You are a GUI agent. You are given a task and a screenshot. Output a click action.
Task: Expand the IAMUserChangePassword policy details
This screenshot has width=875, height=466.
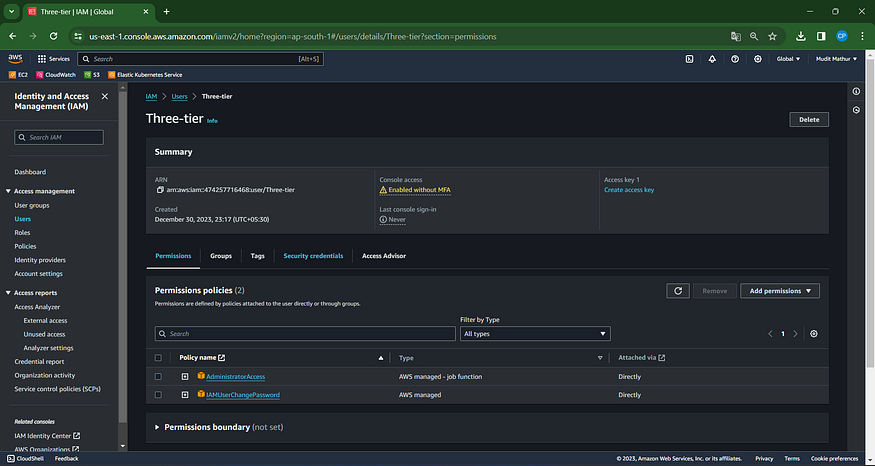(x=185, y=395)
